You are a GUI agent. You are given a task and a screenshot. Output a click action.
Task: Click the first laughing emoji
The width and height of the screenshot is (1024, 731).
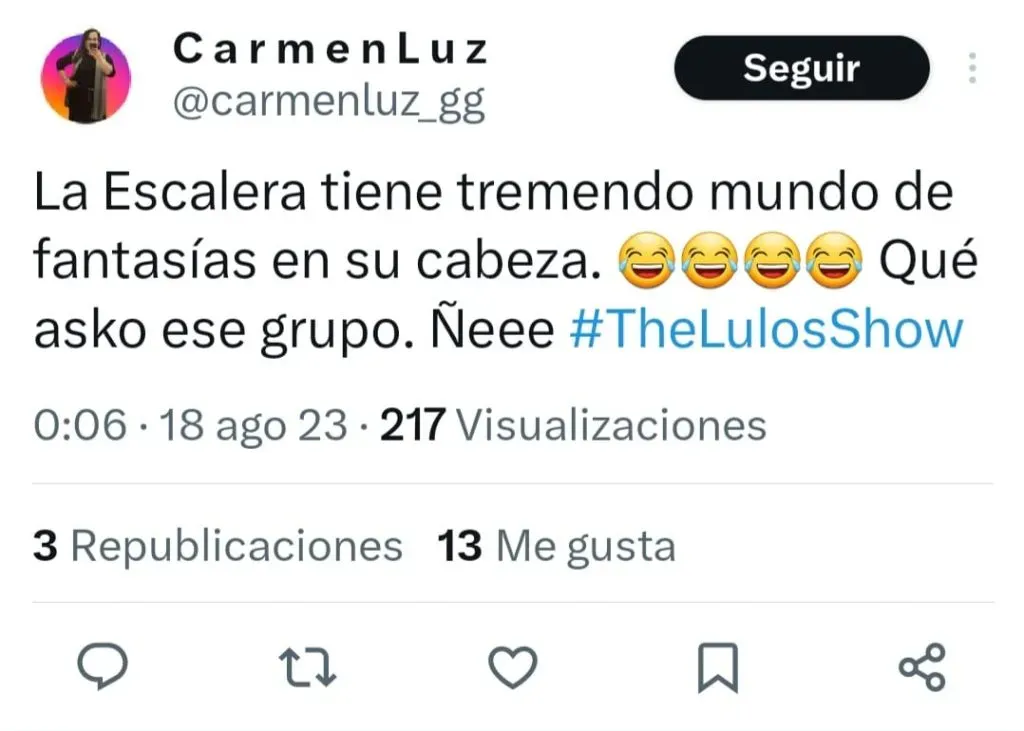tap(647, 260)
